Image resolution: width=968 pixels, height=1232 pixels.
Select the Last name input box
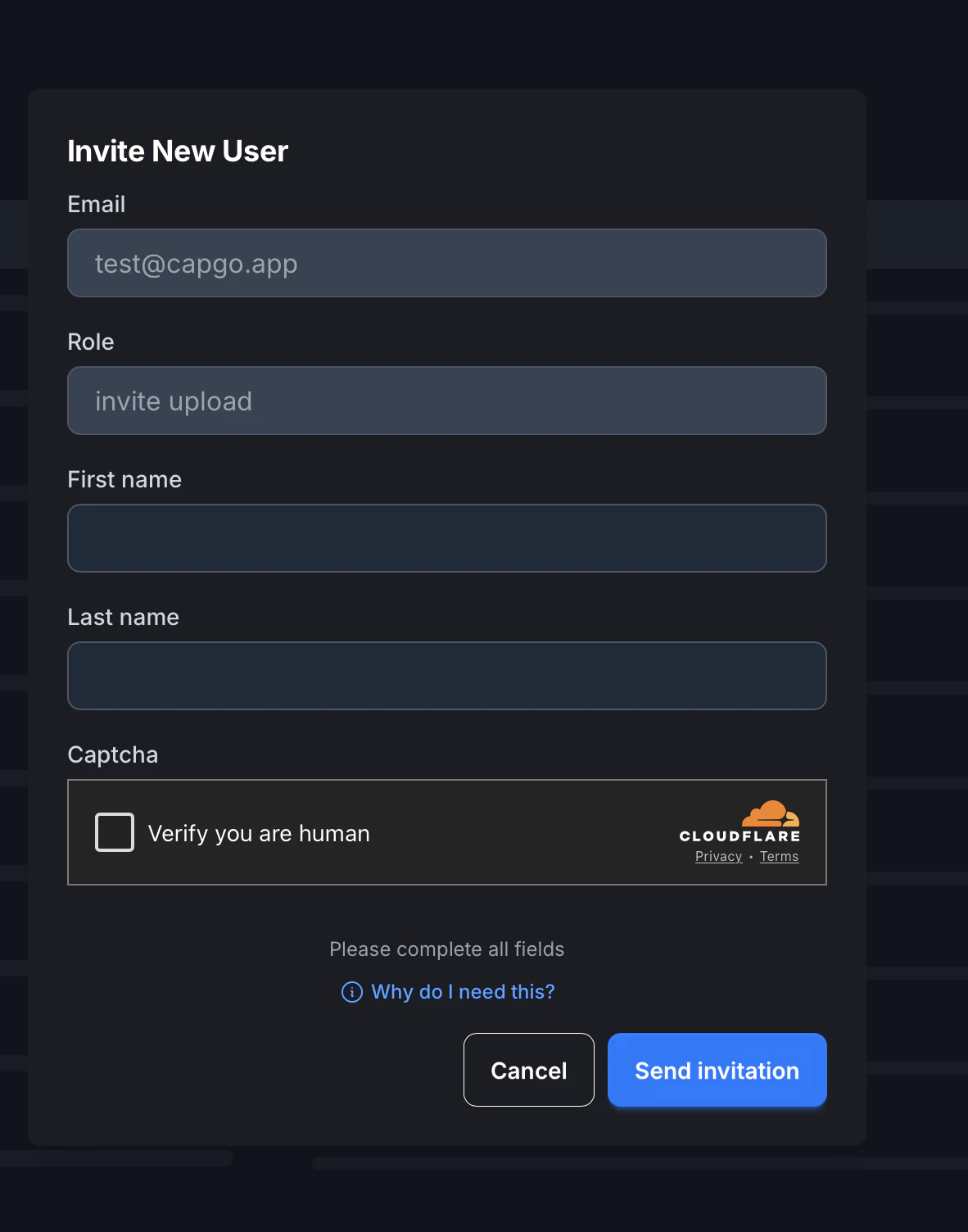click(447, 676)
